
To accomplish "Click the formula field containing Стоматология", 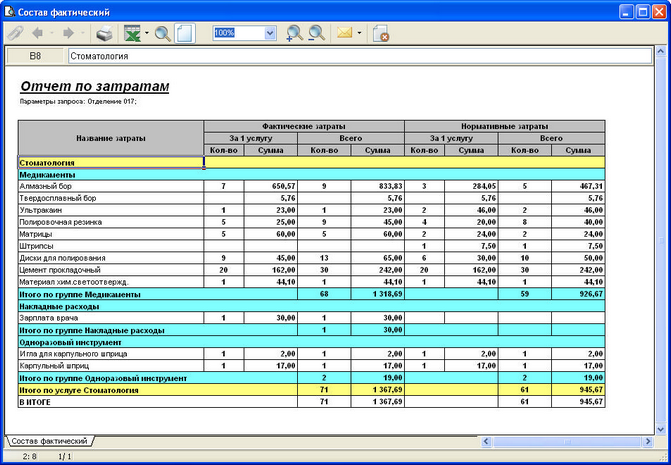I will point(360,56).
